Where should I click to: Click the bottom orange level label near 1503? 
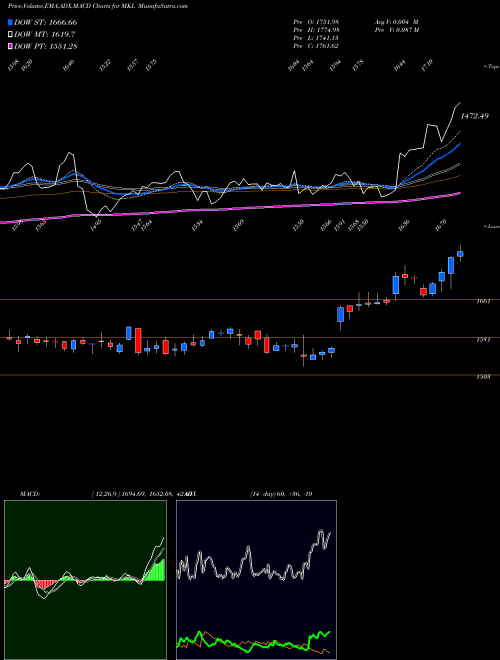click(484, 377)
